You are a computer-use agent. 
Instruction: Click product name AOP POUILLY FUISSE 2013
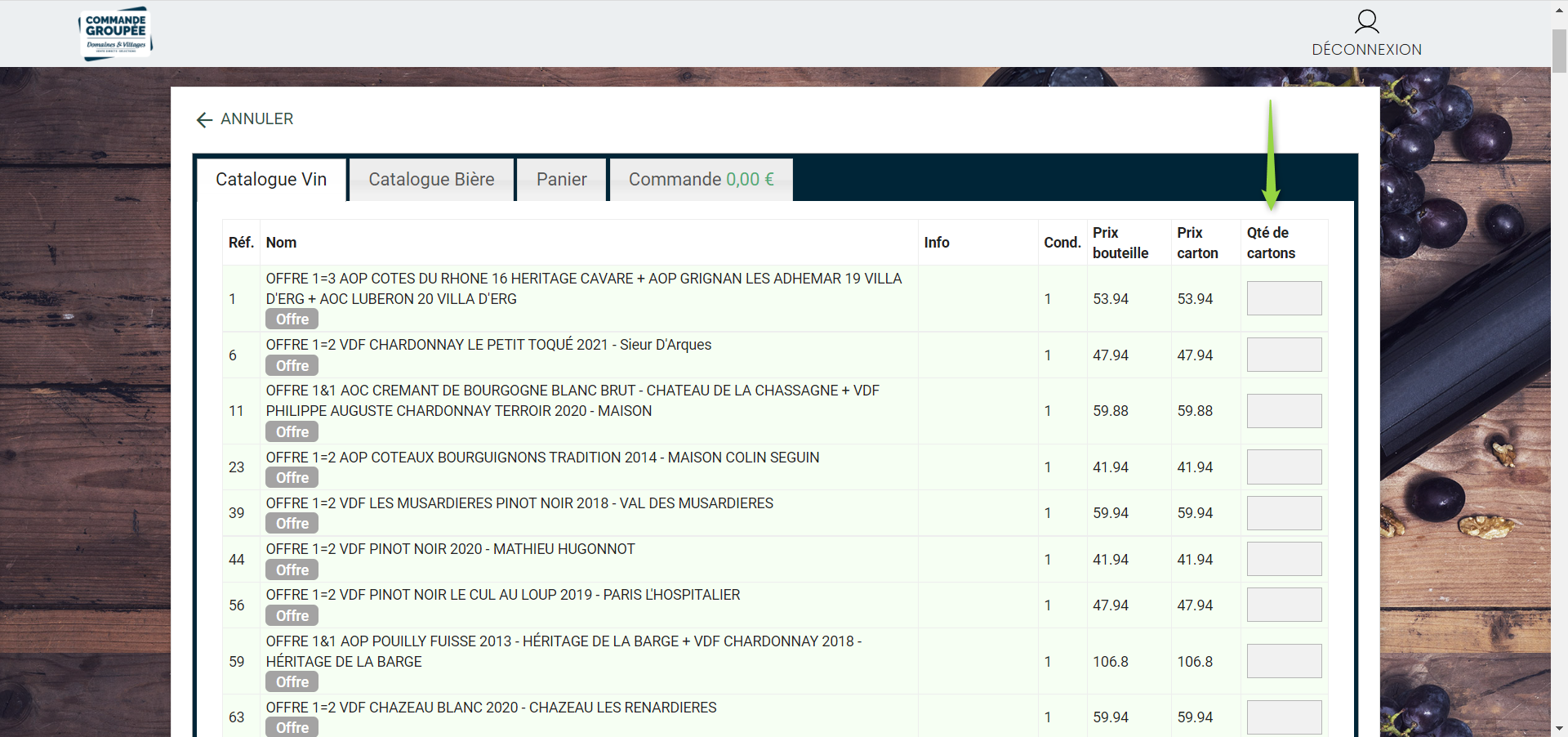(563, 651)
